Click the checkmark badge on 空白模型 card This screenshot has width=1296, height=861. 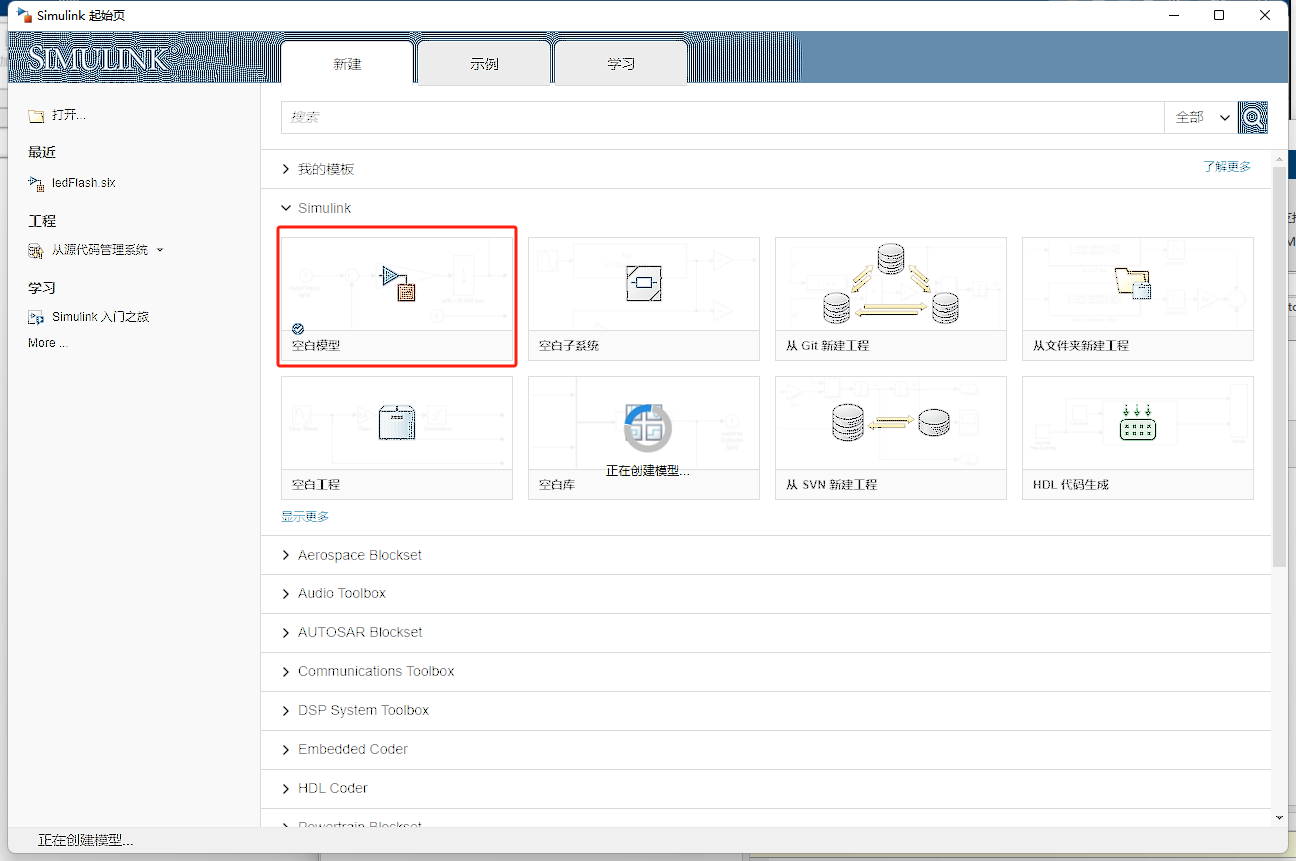297,328
